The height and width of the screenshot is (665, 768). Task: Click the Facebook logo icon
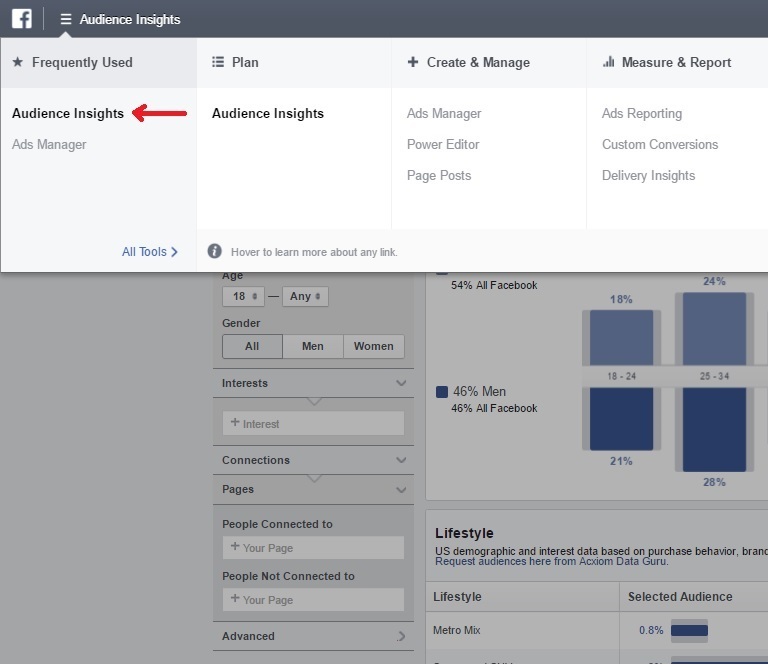pos(22,19)
